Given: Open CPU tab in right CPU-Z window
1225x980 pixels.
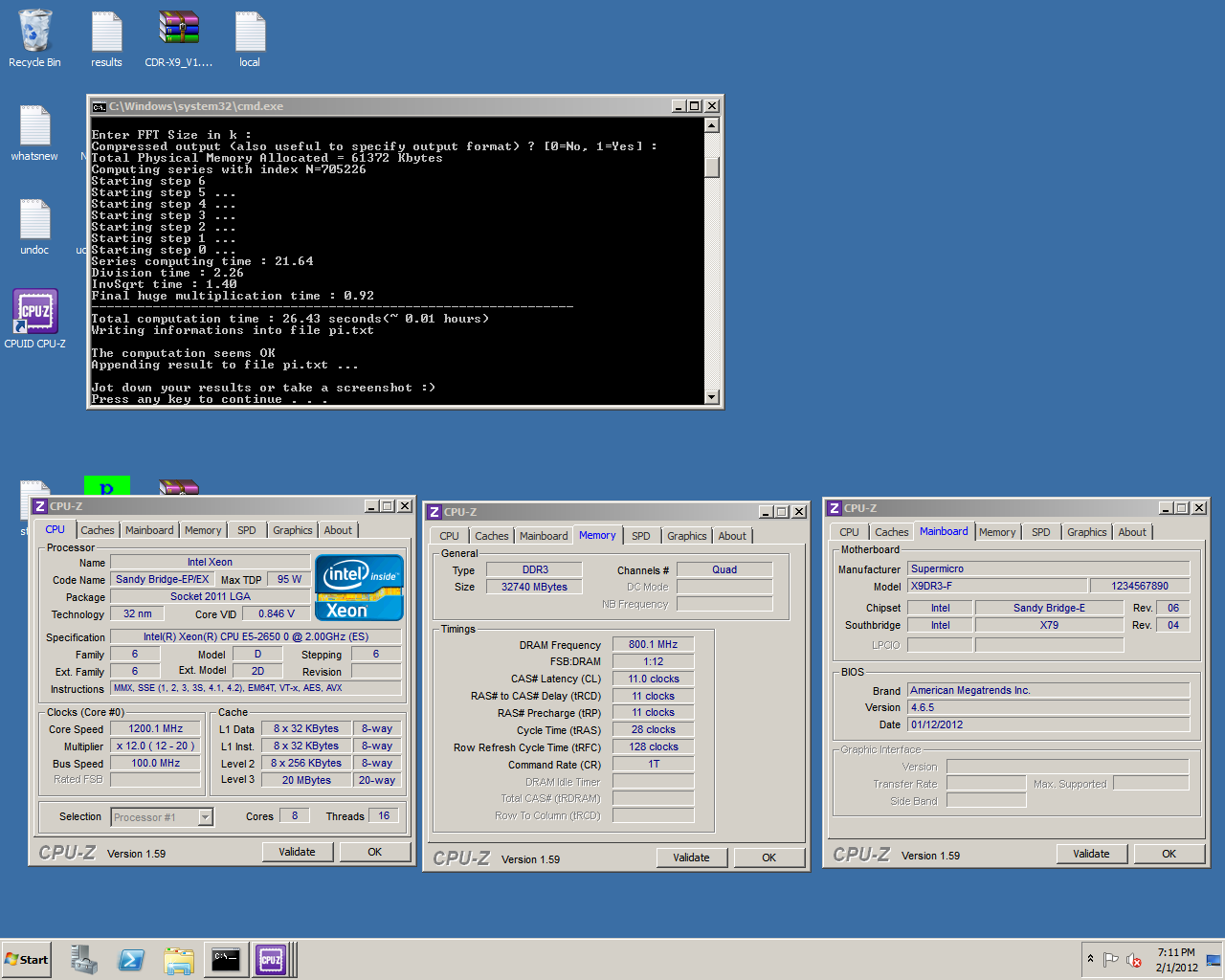Looking at the screenshot, I should [850, 532].
